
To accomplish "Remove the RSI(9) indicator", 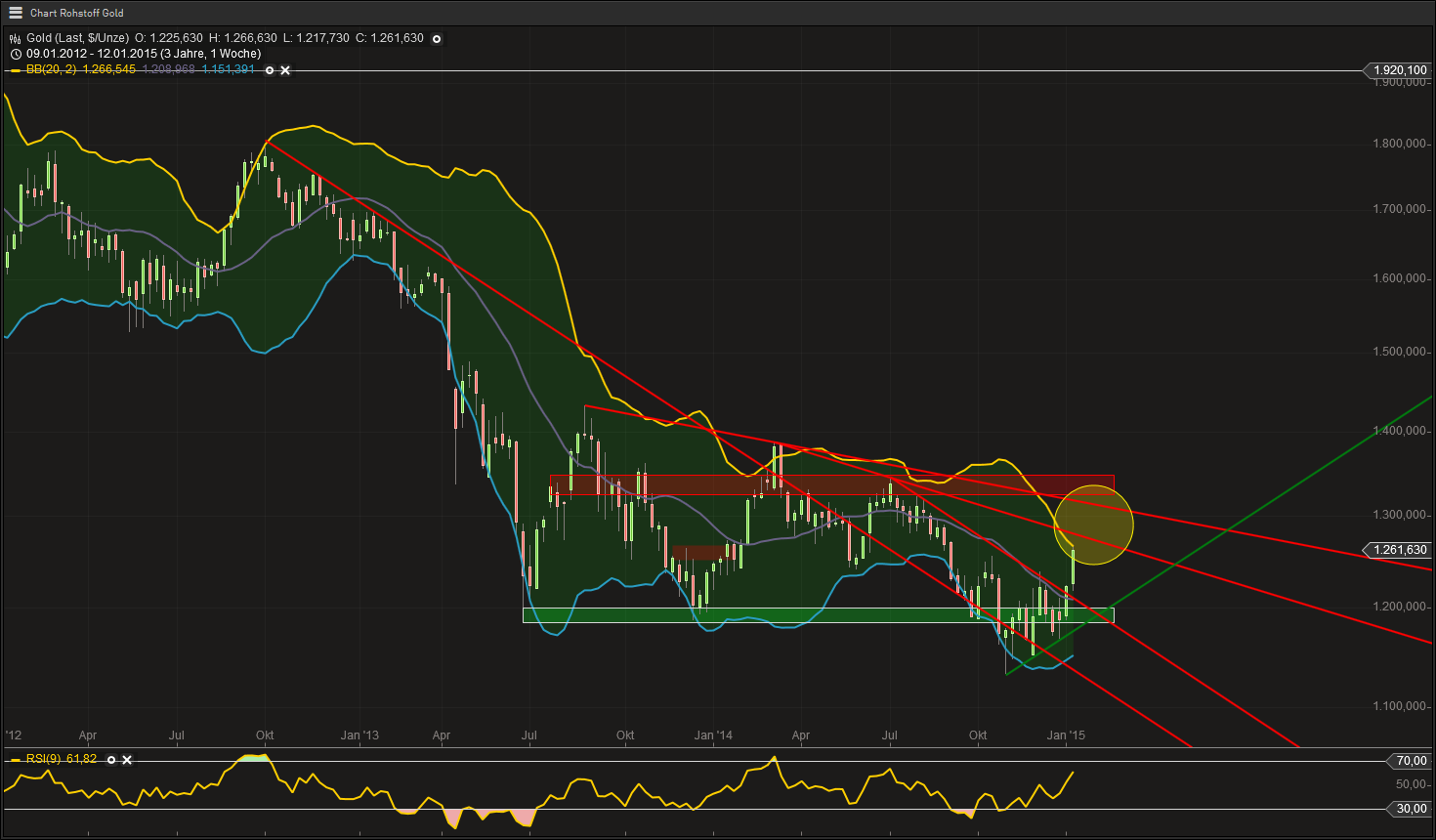I will pyautogui.click(x=125, y=760).
